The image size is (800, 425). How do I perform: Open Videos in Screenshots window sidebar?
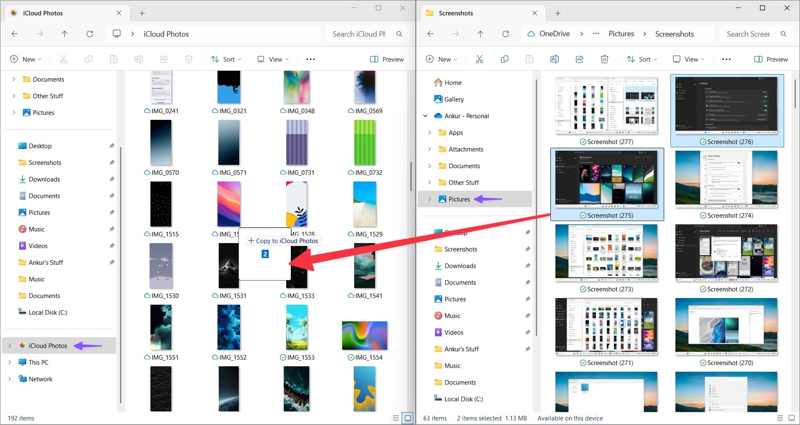tap(448, 332)
